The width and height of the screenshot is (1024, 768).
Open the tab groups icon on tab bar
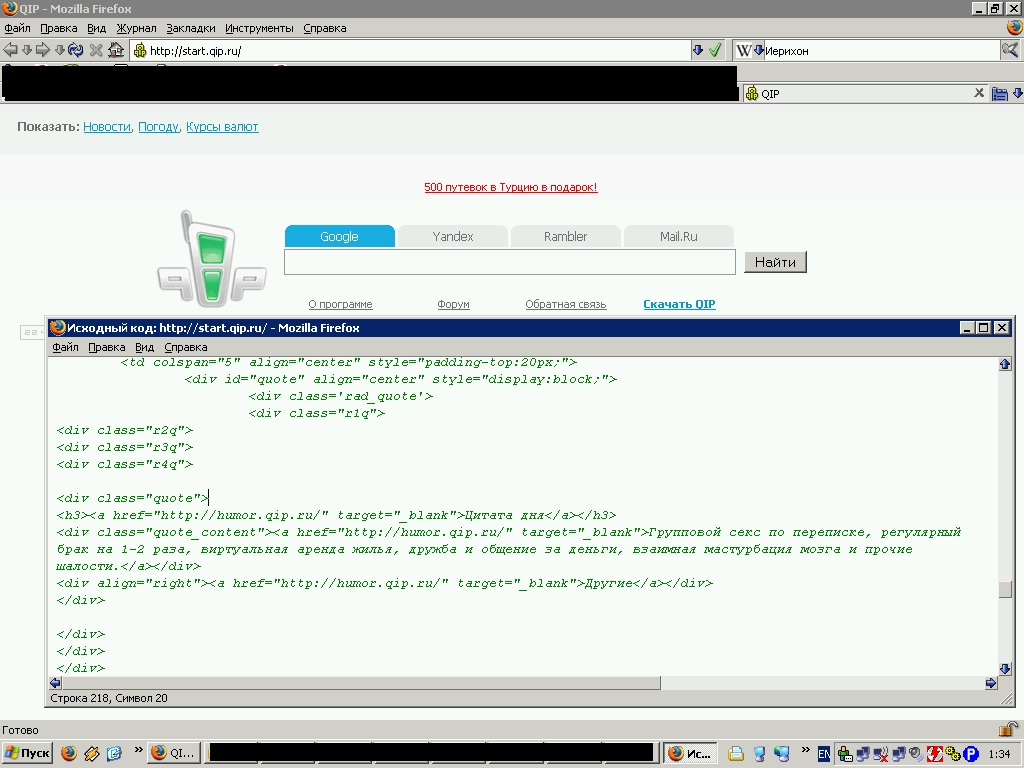point(1000,93)
